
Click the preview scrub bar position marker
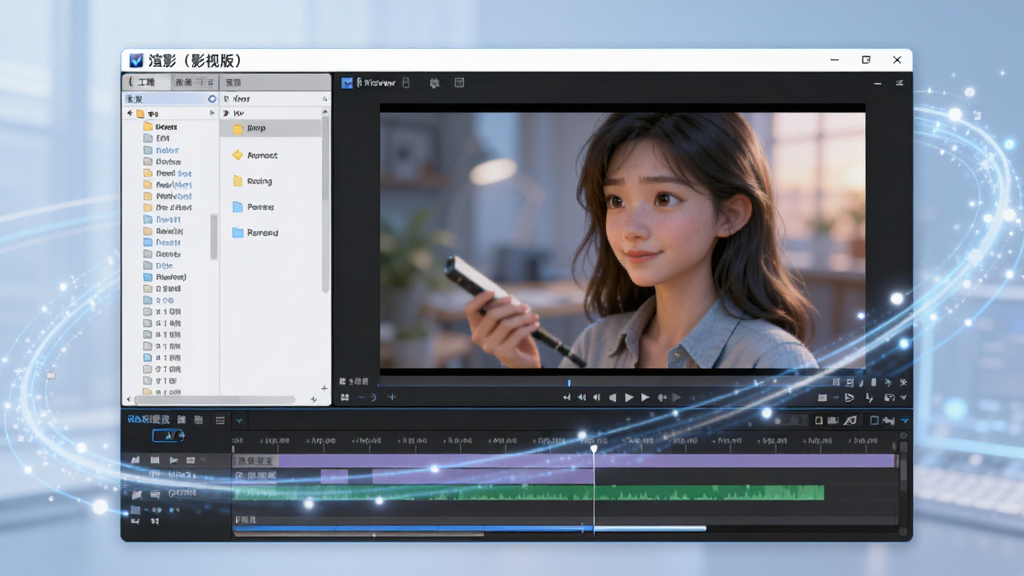coord(569,383)
